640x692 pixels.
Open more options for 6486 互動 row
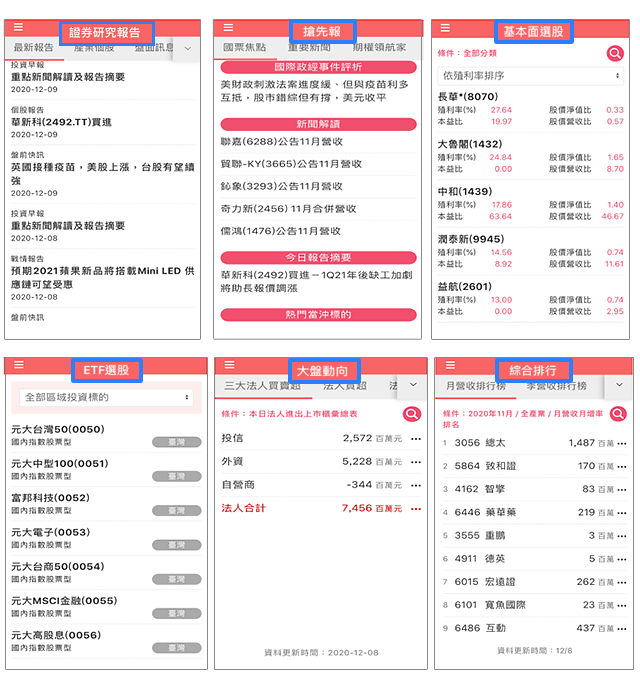(x=622, y=628)
